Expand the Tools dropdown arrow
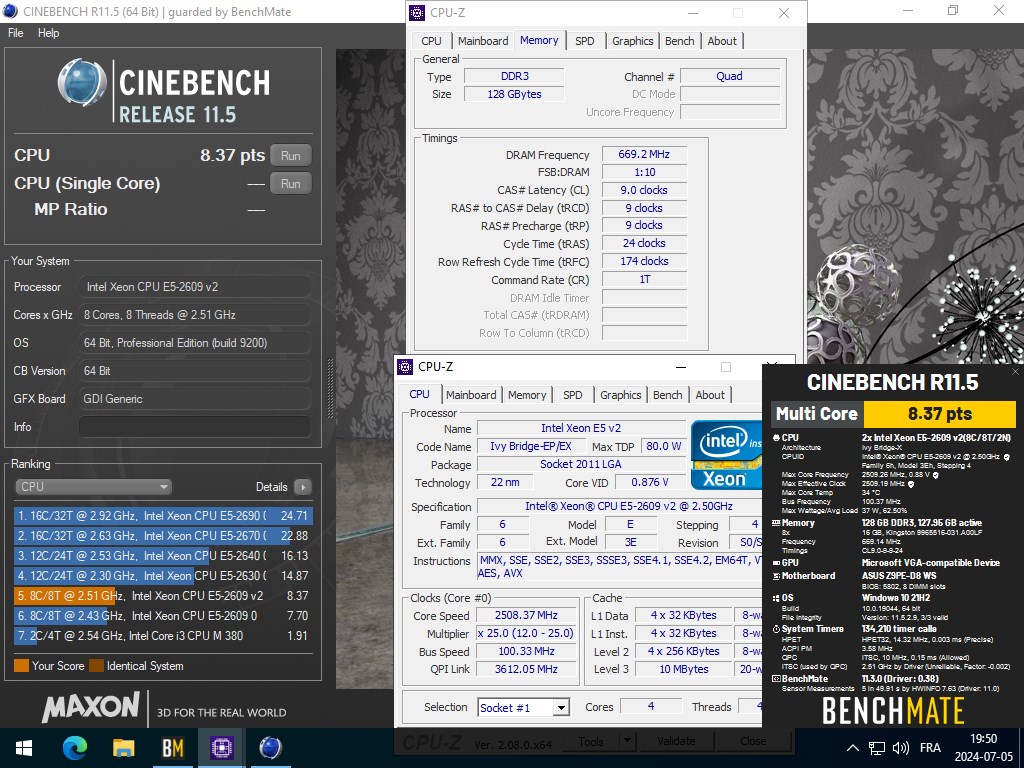 click(x=626, y=741)
